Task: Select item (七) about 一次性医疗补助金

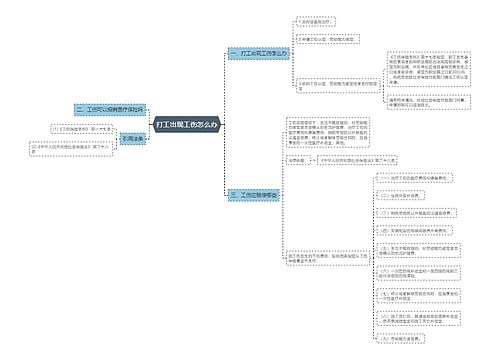Action: coord(419,296)
